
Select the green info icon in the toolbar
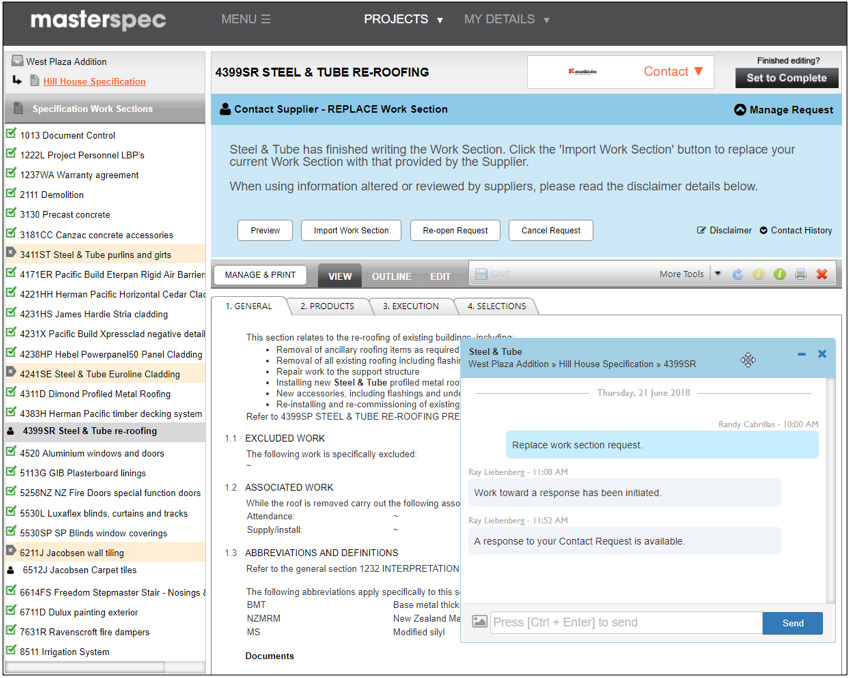coord(779,275)
